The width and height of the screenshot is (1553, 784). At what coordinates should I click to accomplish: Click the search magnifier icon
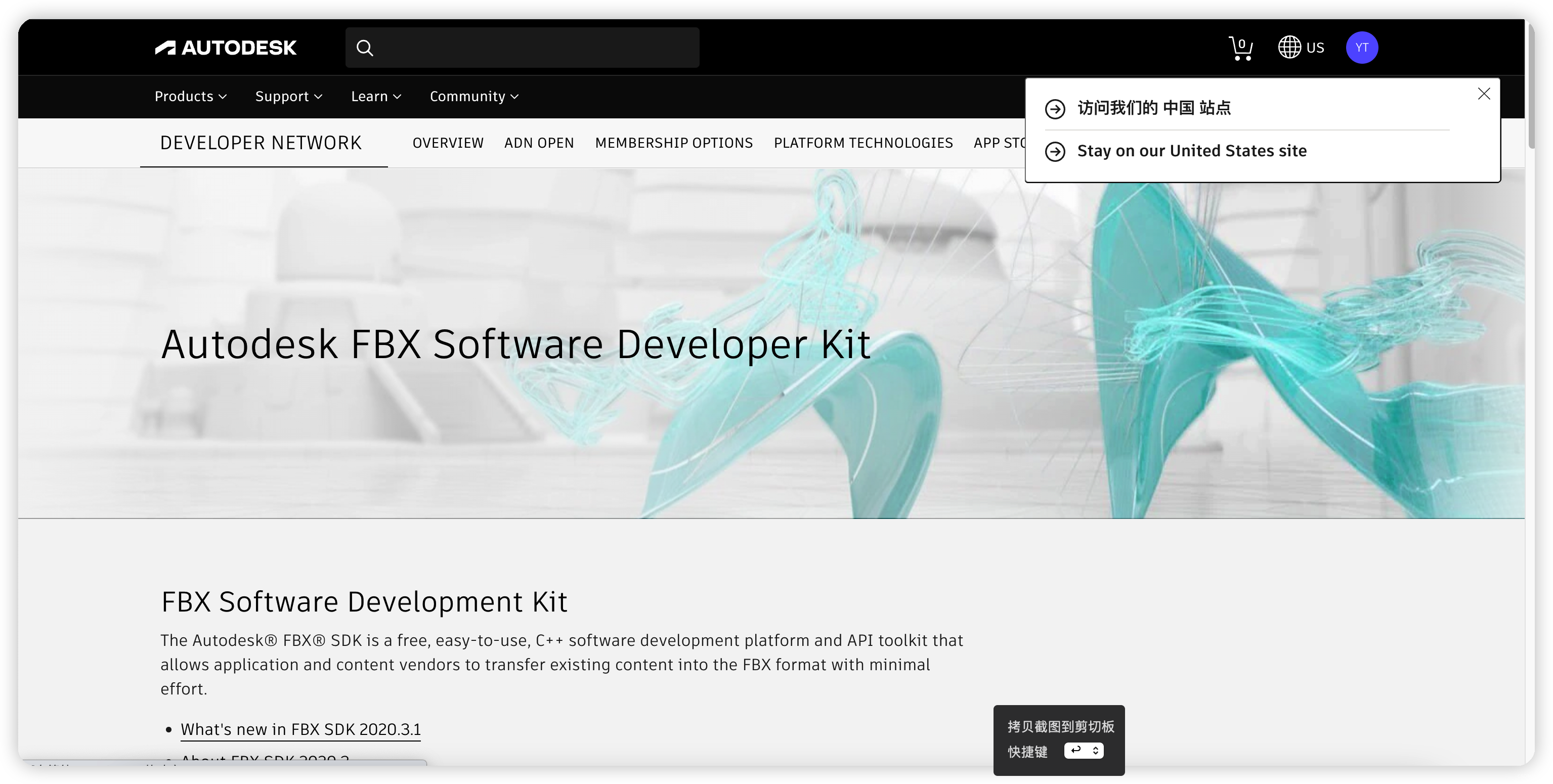tap(365, 48)
